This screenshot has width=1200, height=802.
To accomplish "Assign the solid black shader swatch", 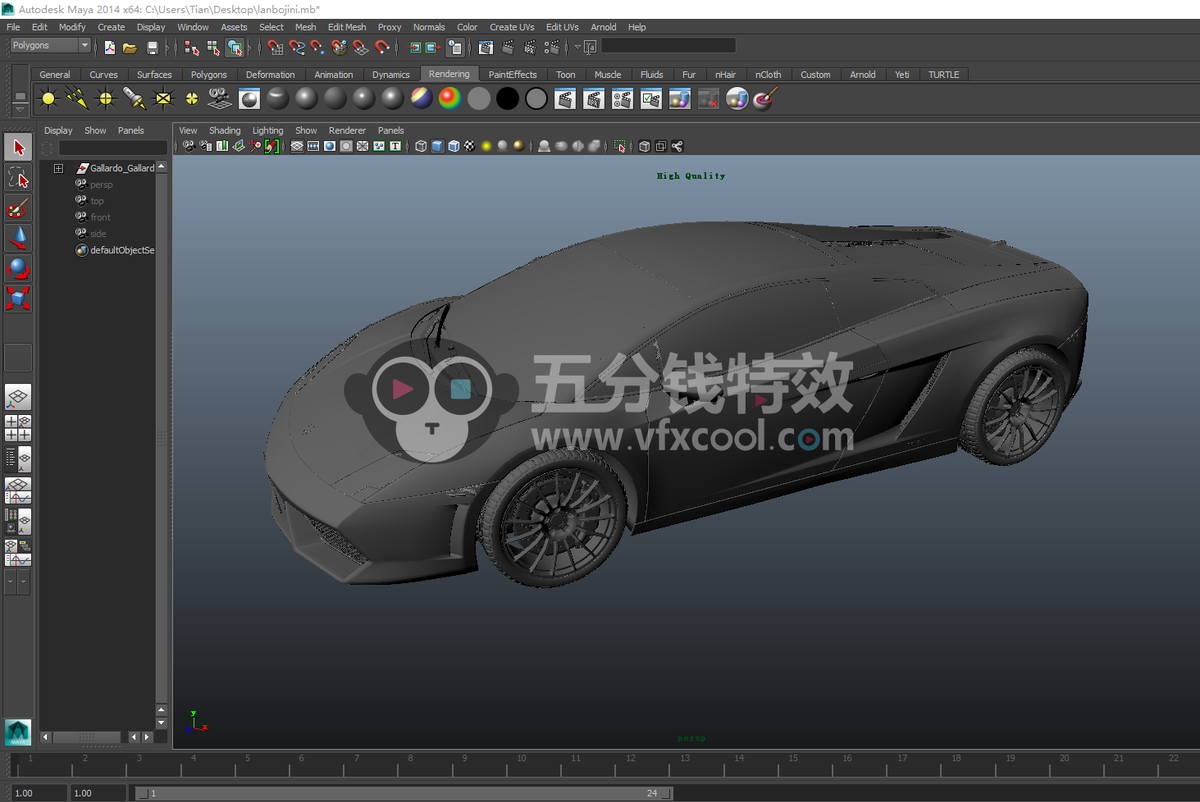I will pos(508,98).
